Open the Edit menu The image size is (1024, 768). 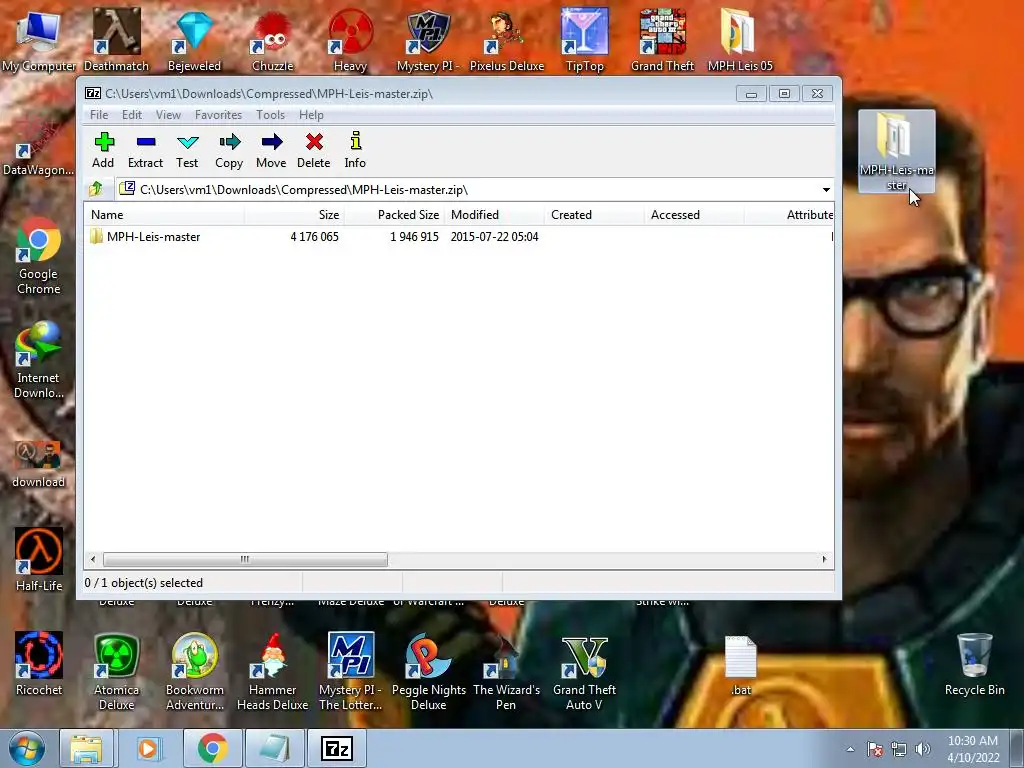[x=132, y=115]
